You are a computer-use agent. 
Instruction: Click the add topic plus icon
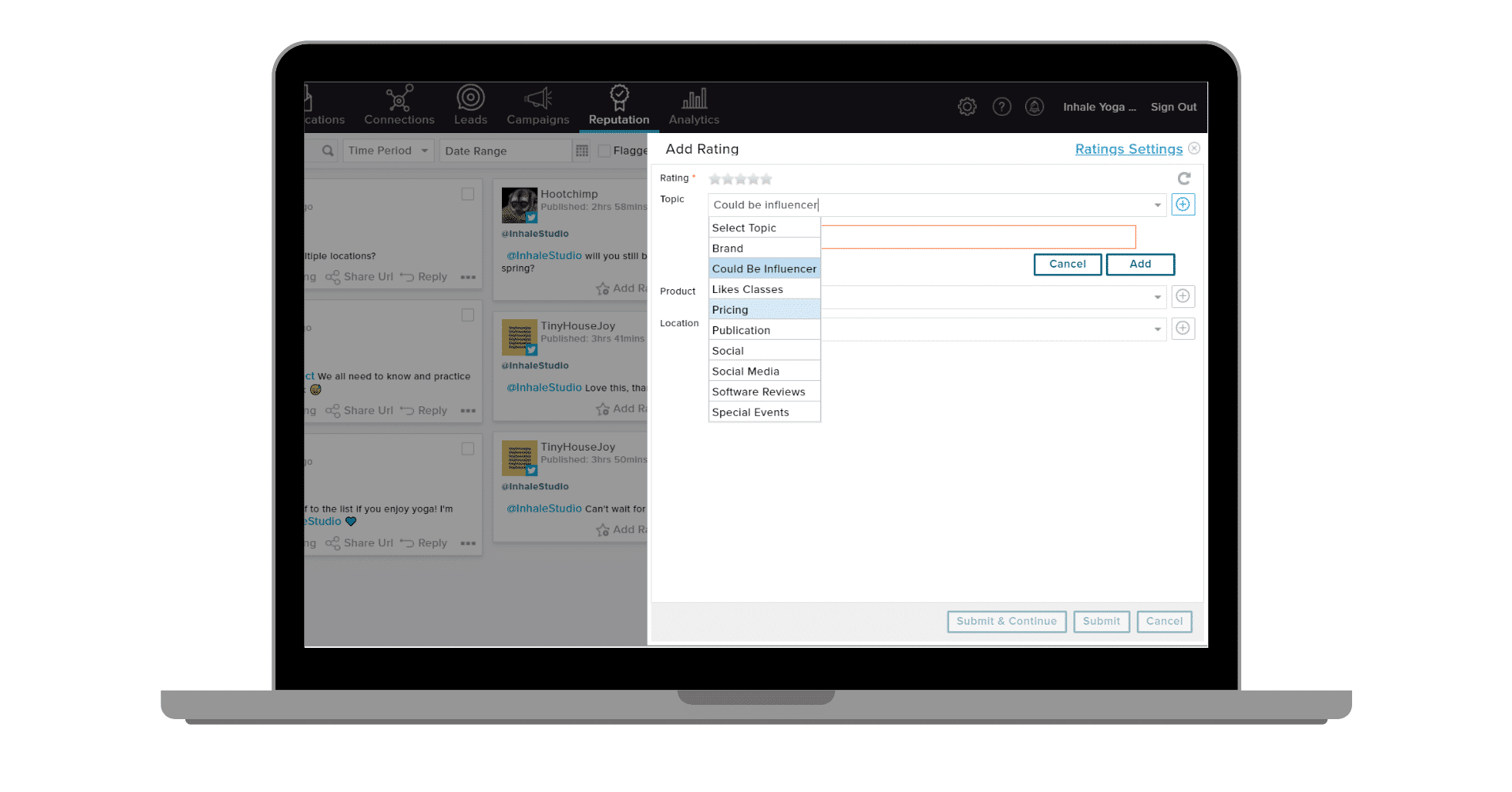[x=1183, y=205]
